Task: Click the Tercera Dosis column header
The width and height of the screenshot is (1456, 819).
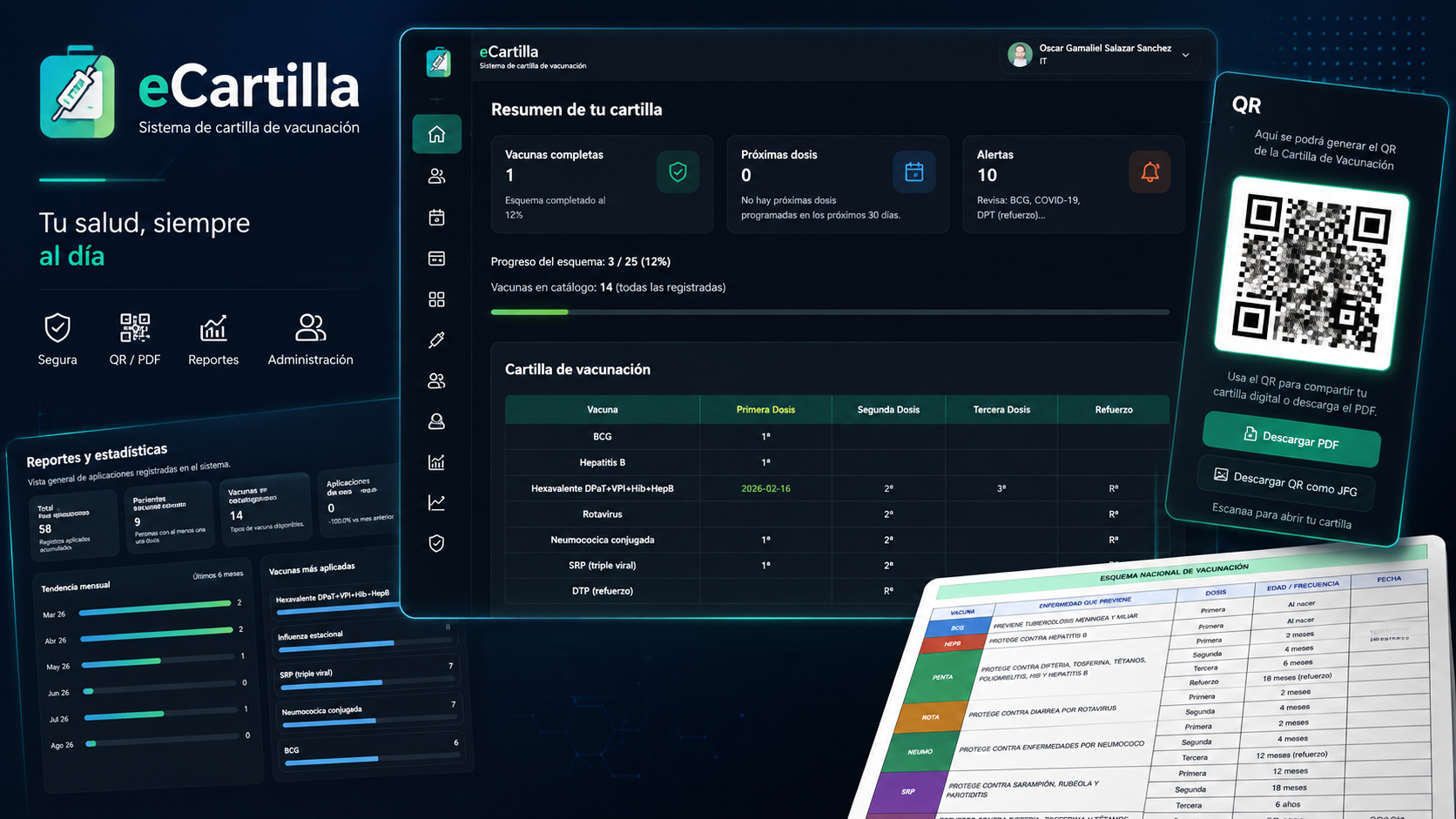Action: (1001, 409)
